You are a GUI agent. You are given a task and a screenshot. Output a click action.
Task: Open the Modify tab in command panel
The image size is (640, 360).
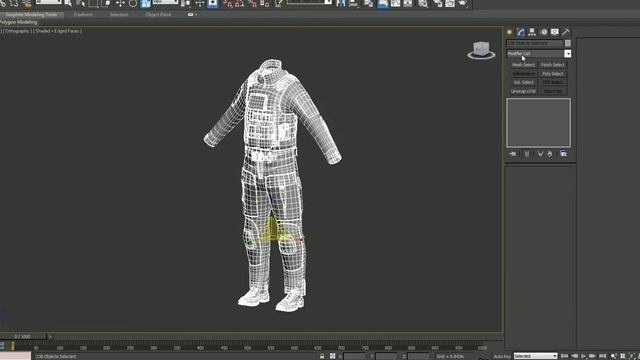(x=520, y=32)
